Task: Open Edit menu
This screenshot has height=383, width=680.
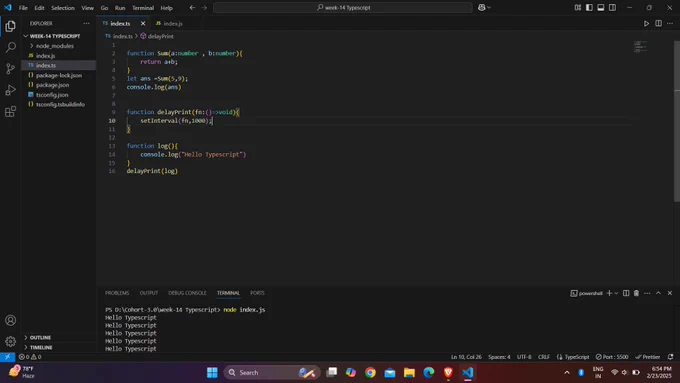Action: point(39,8)
